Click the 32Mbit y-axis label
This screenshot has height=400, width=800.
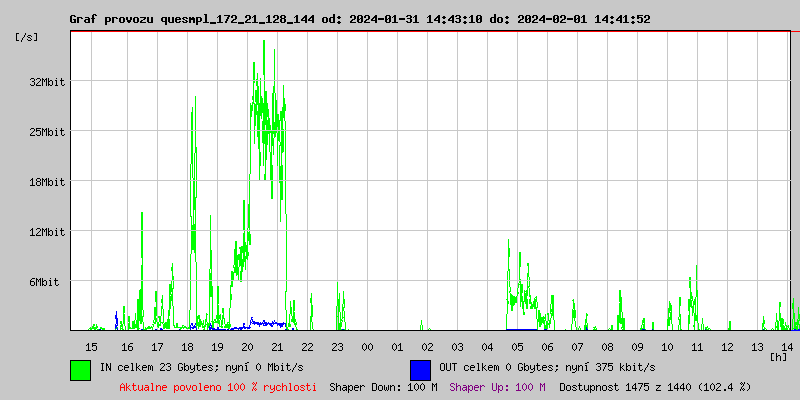pyautogui.click(x=46, y=82)
